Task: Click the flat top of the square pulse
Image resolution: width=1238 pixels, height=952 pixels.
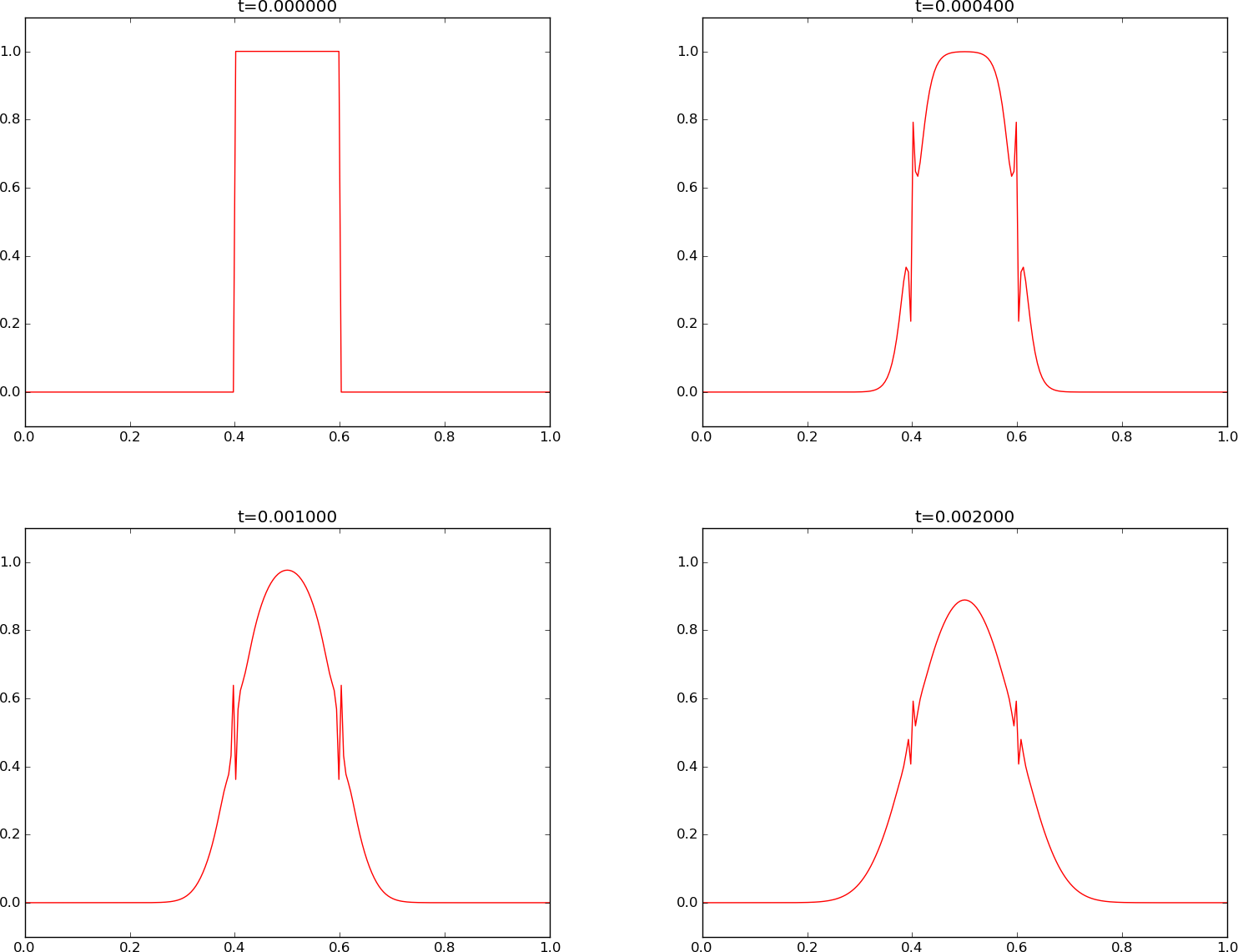Action: click(287, 52)
